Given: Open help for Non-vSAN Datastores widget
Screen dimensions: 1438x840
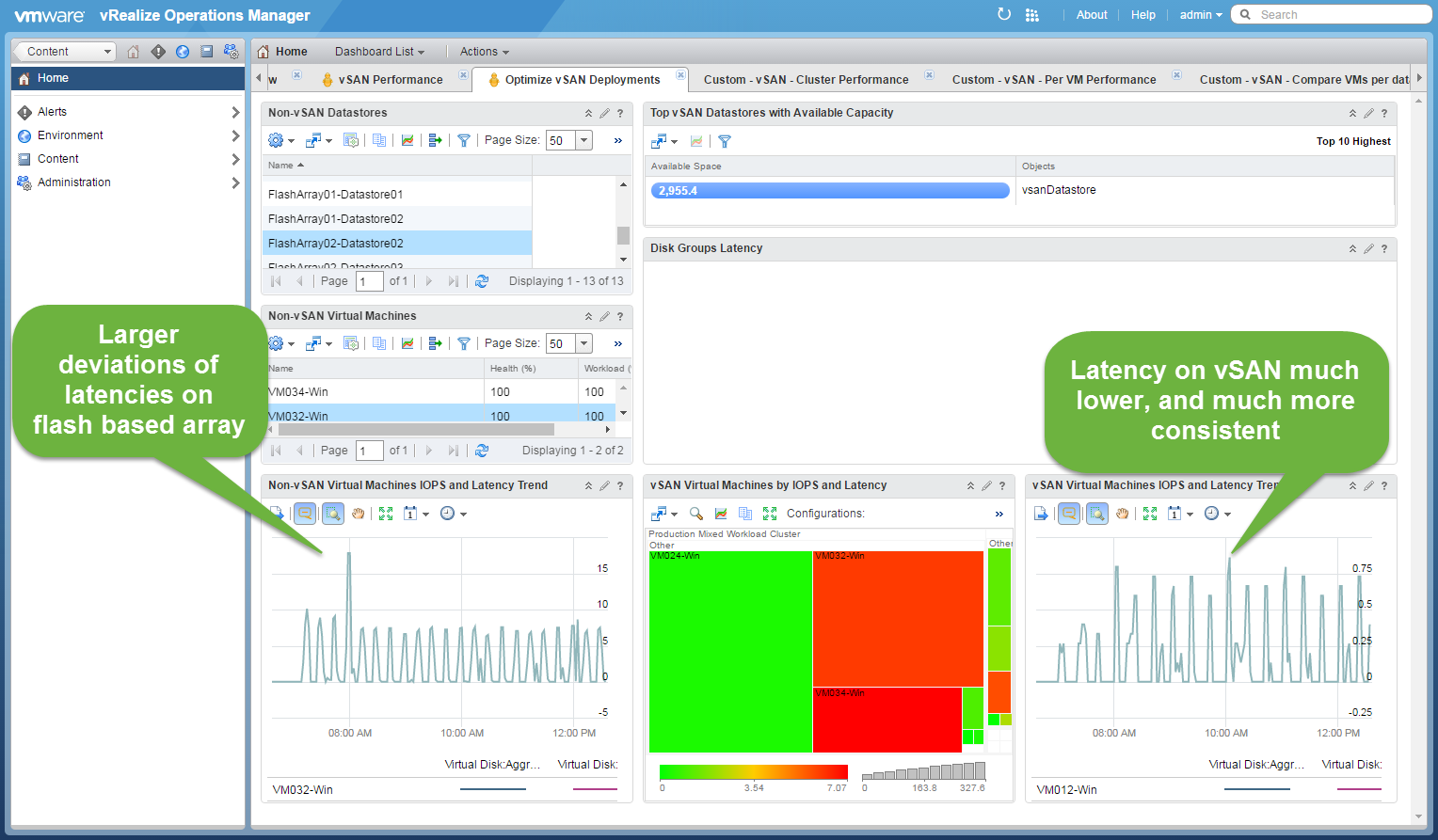Looking at the screenshot, I should pos(620,114).
